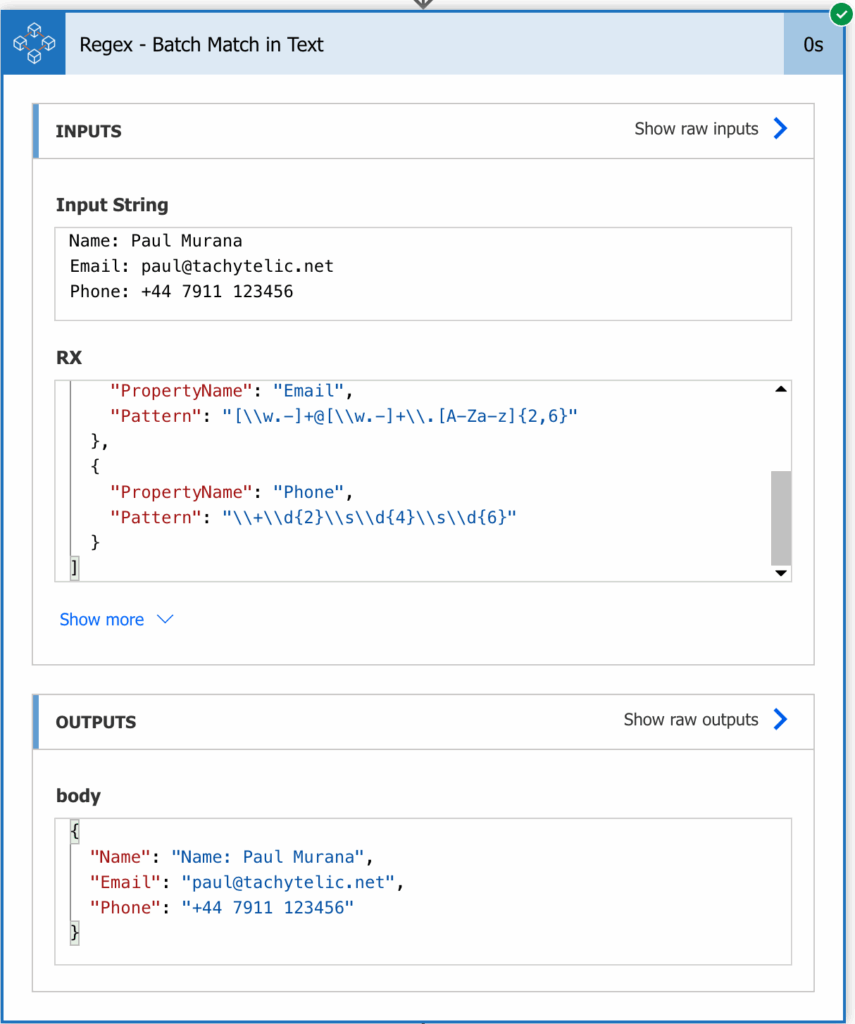
Task: Open Show raw outputs link
Action: (691, 719)
